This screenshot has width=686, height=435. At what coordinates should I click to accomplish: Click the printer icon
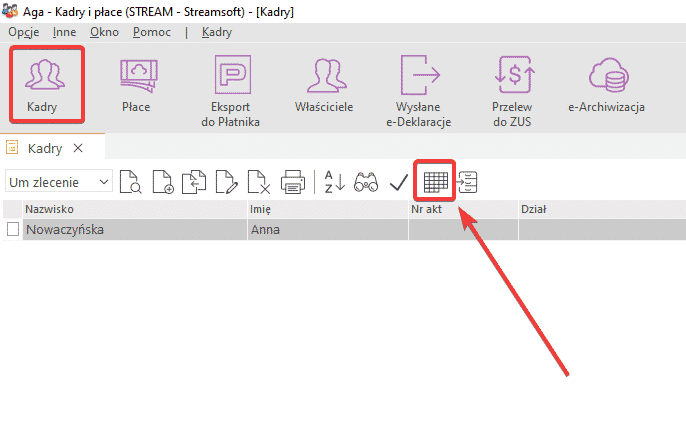(x=293, y=182)
